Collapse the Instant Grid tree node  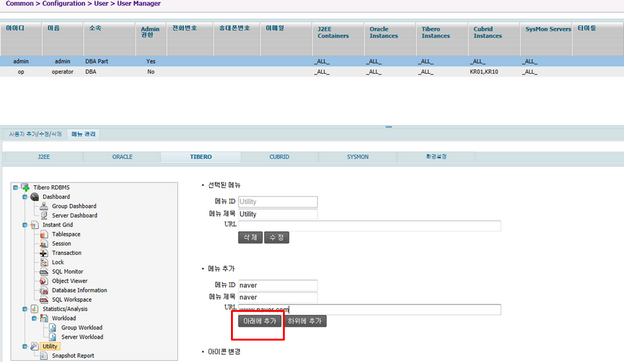(x=25, y=225)
